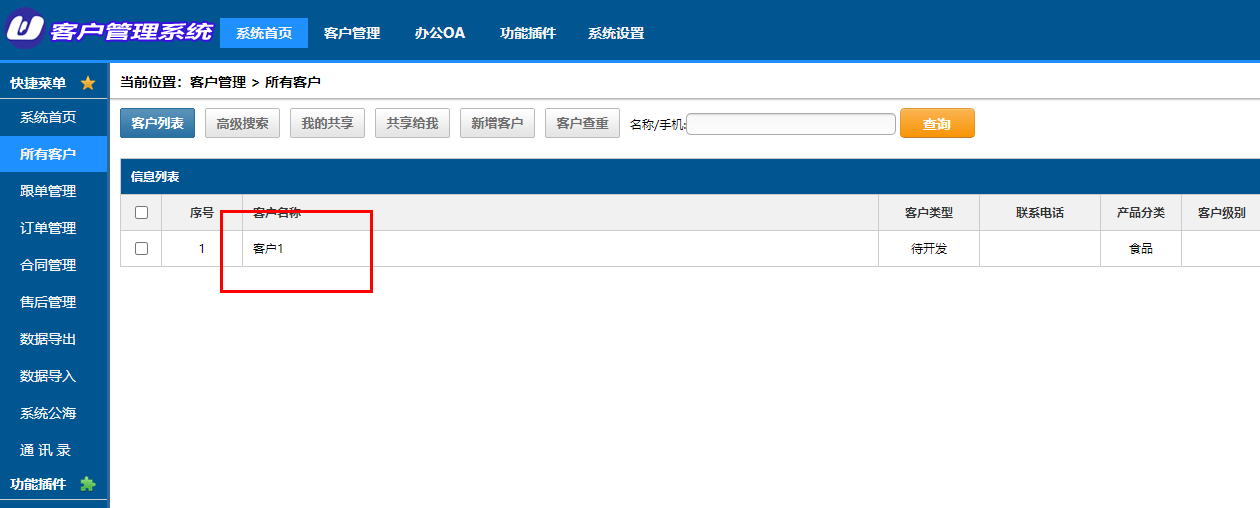Click the orange 查询 button
This screenshot has width=1260, height=508.
pyautogui.click(x=937, y=123)
